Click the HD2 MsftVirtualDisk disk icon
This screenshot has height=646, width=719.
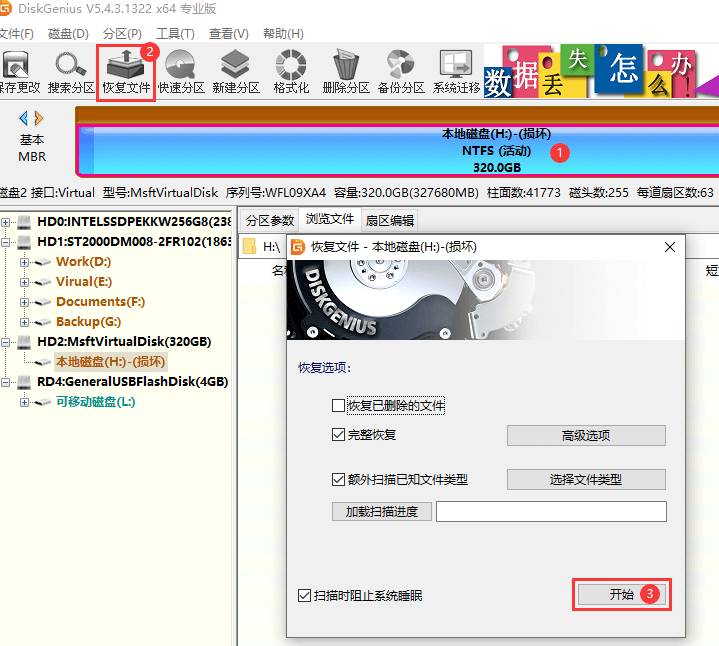24,342
